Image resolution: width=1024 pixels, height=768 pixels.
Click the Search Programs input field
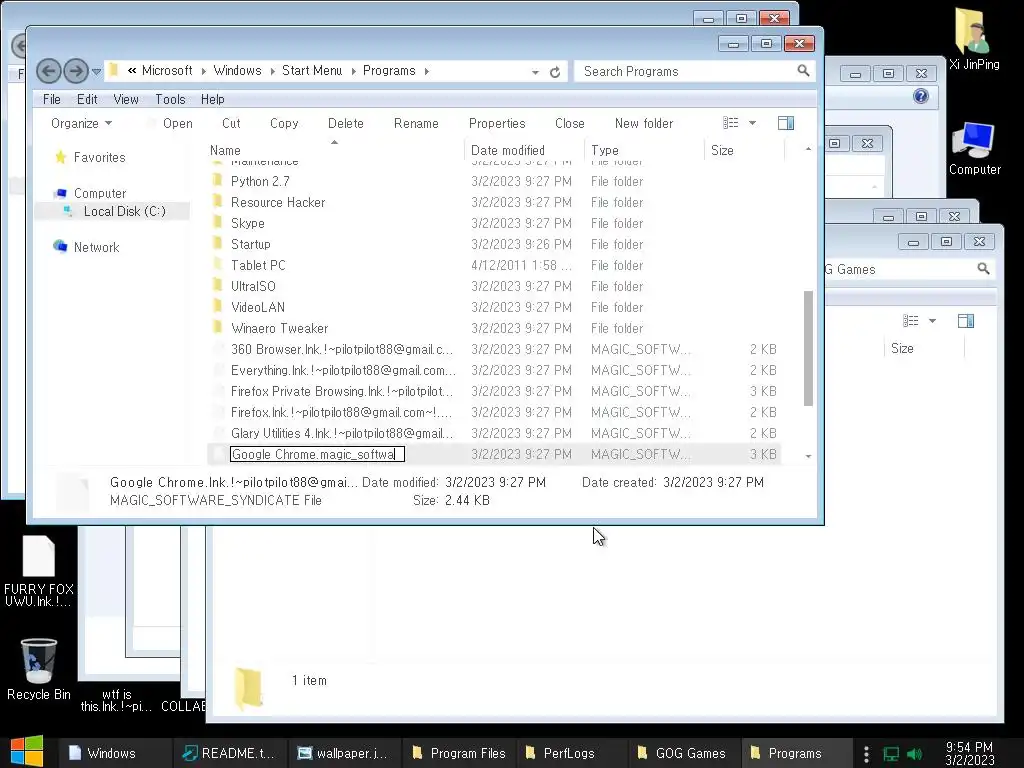686,71
